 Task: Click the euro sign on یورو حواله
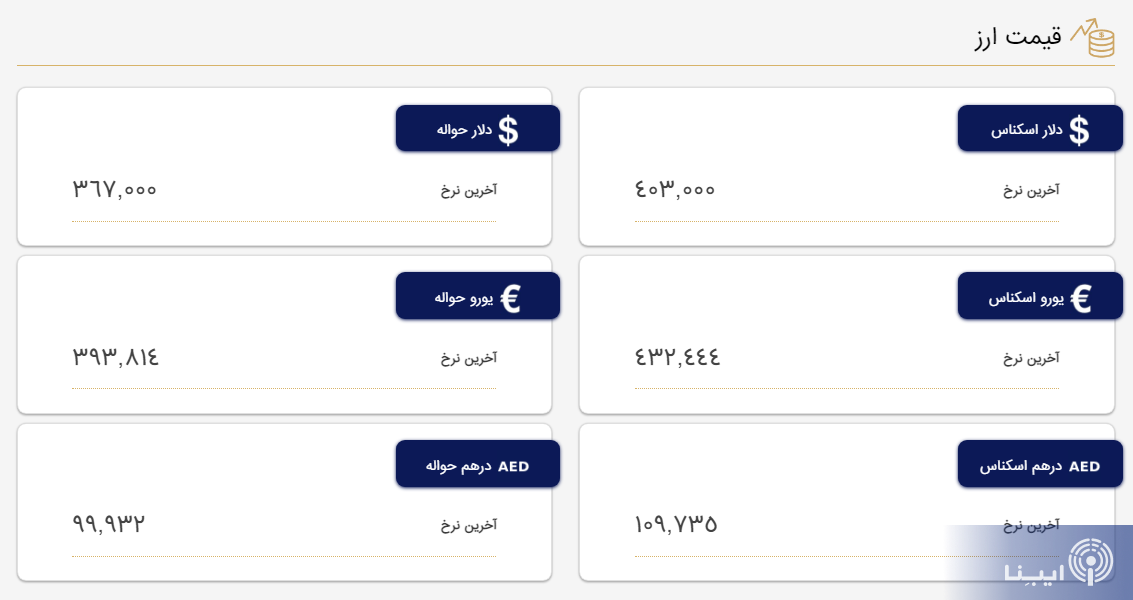coord(510,298)
